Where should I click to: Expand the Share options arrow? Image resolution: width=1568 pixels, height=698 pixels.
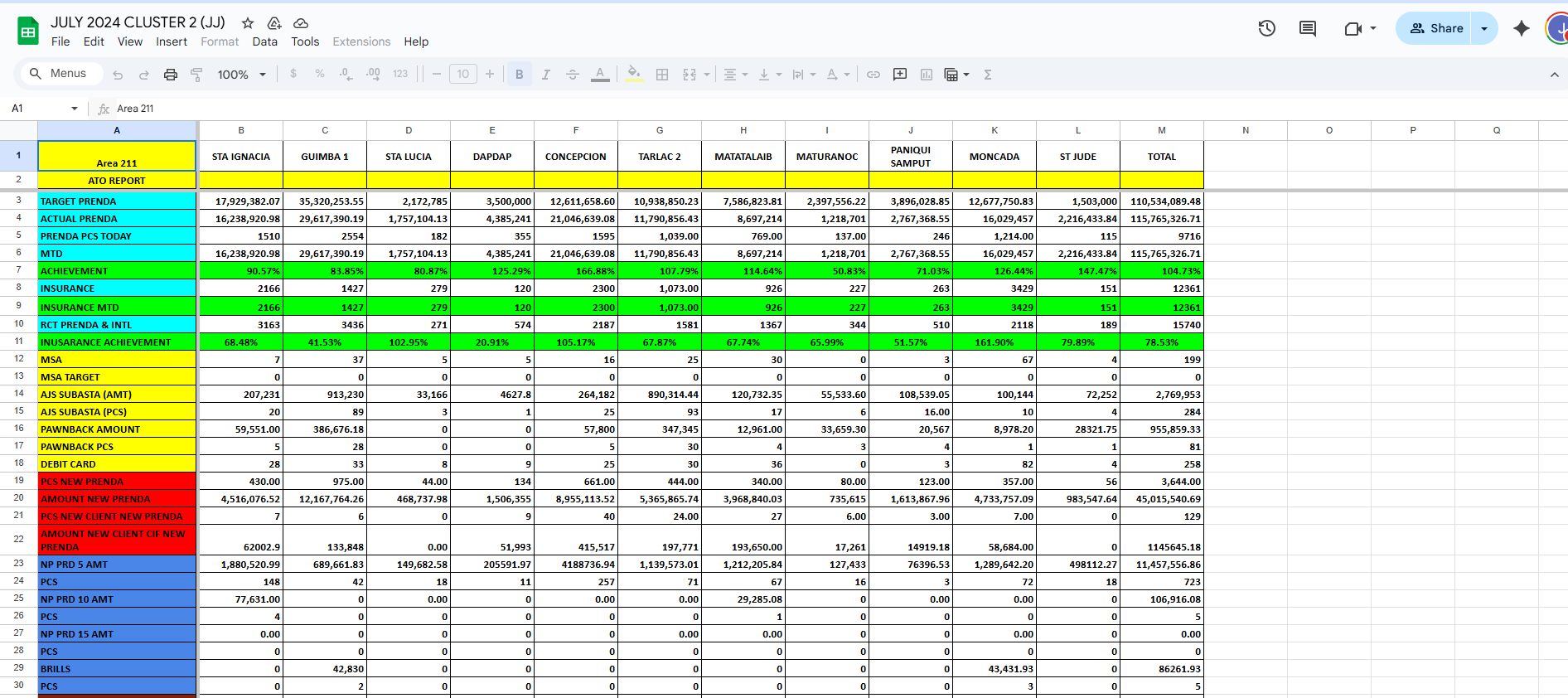pos(1484,28)
